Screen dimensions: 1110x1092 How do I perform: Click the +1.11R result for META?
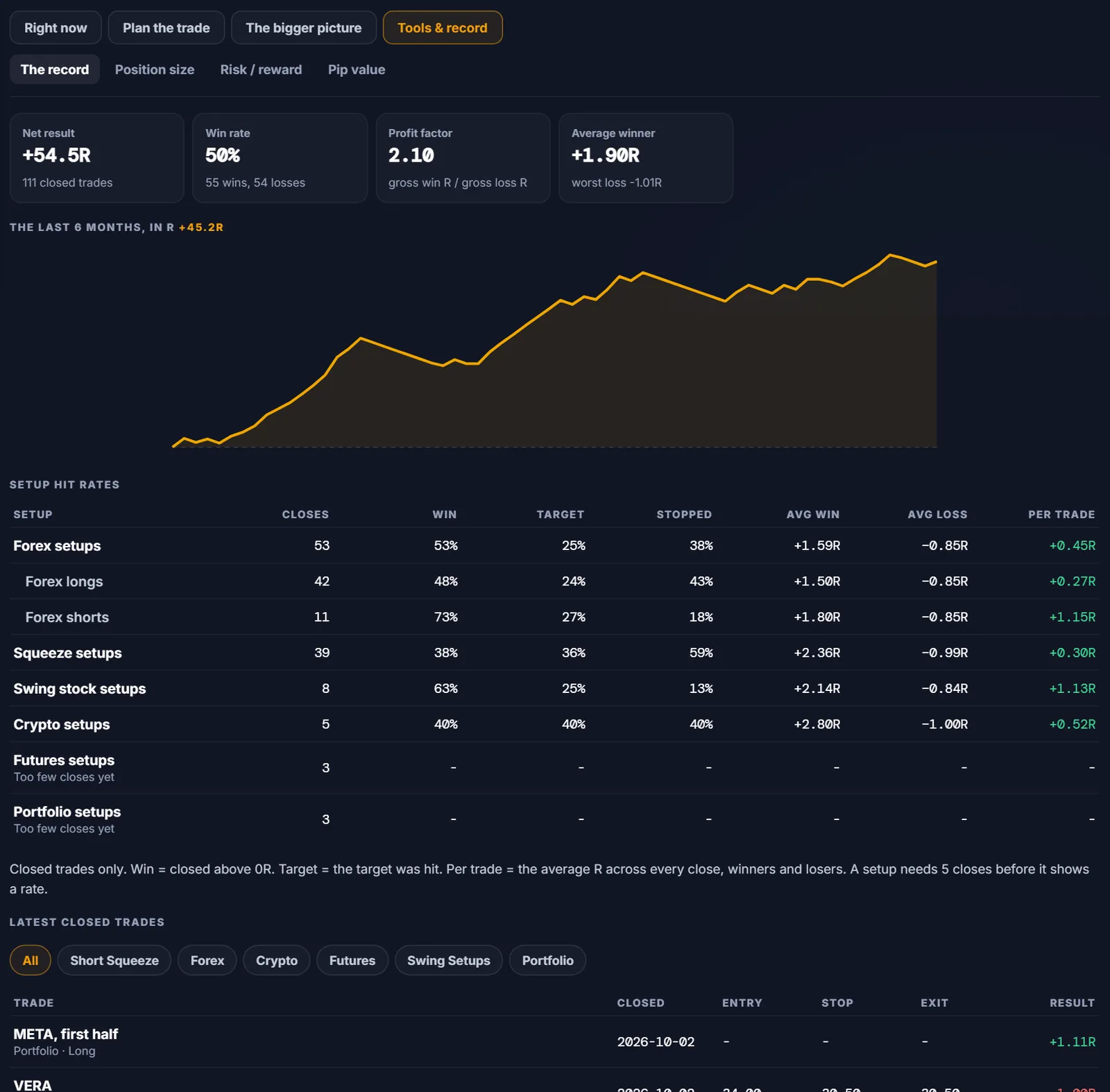pyautogui.click(x=1073, y=1041)
